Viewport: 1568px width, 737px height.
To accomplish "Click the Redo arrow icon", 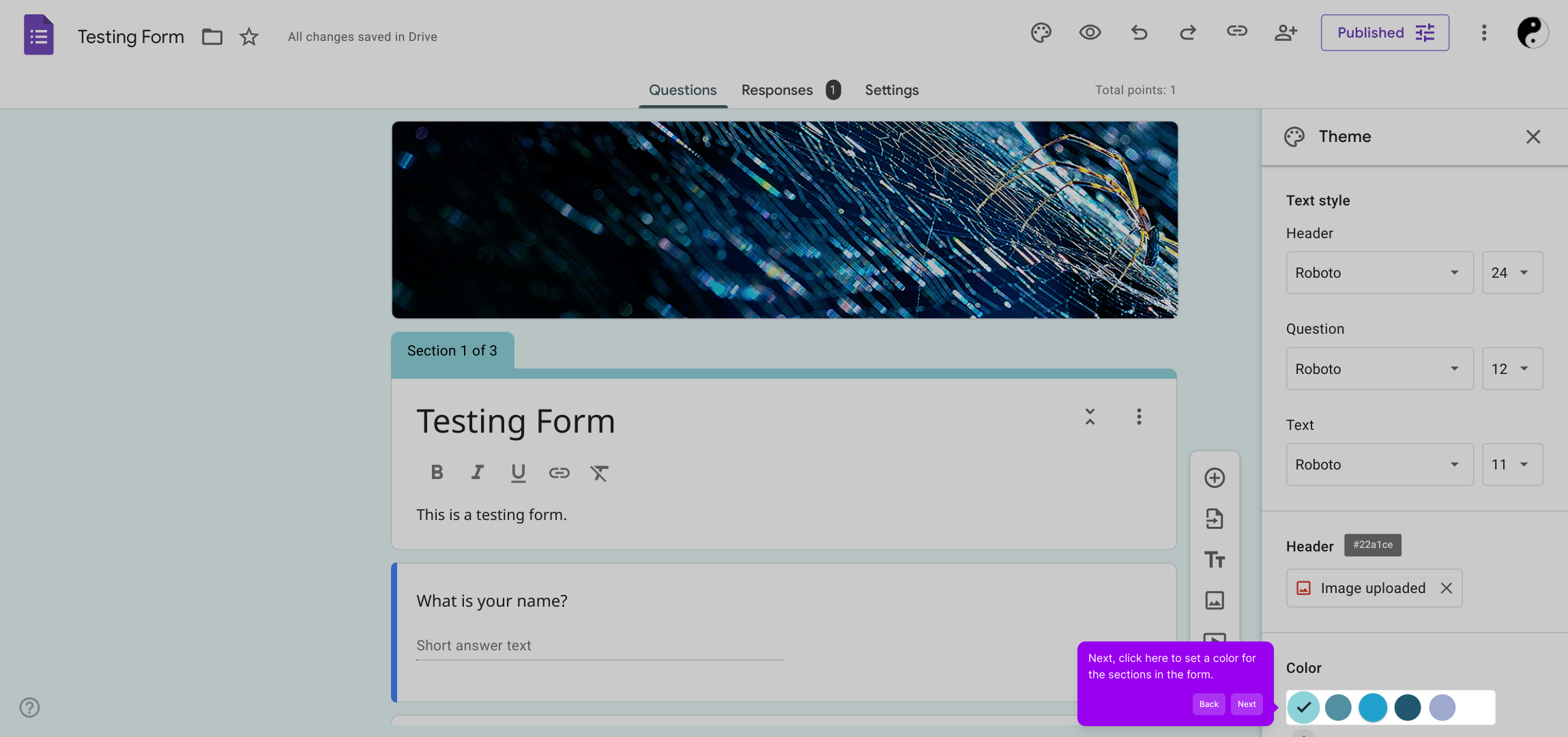I will coord(1188,33).
